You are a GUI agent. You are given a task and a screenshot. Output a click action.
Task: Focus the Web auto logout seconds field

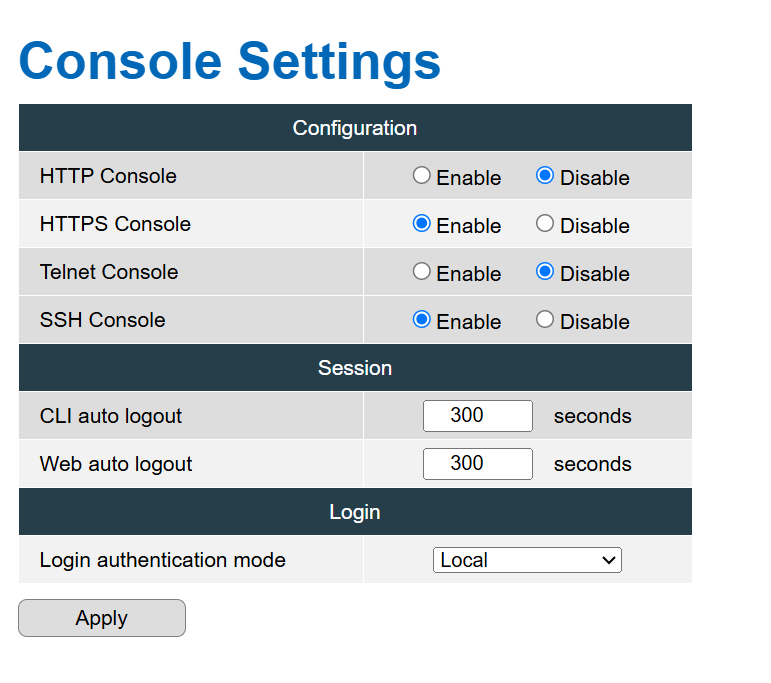coord(477,464)
